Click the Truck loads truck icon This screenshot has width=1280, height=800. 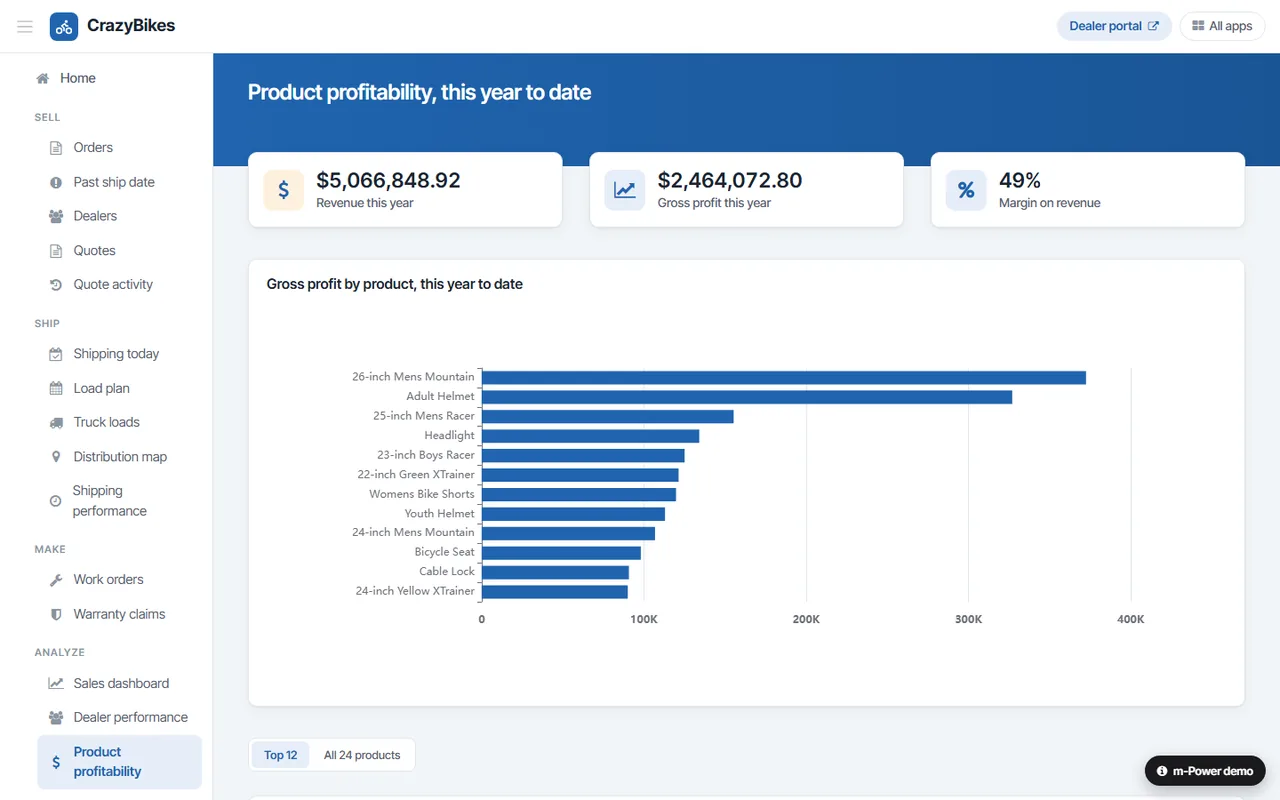click(x=56, y=423)
